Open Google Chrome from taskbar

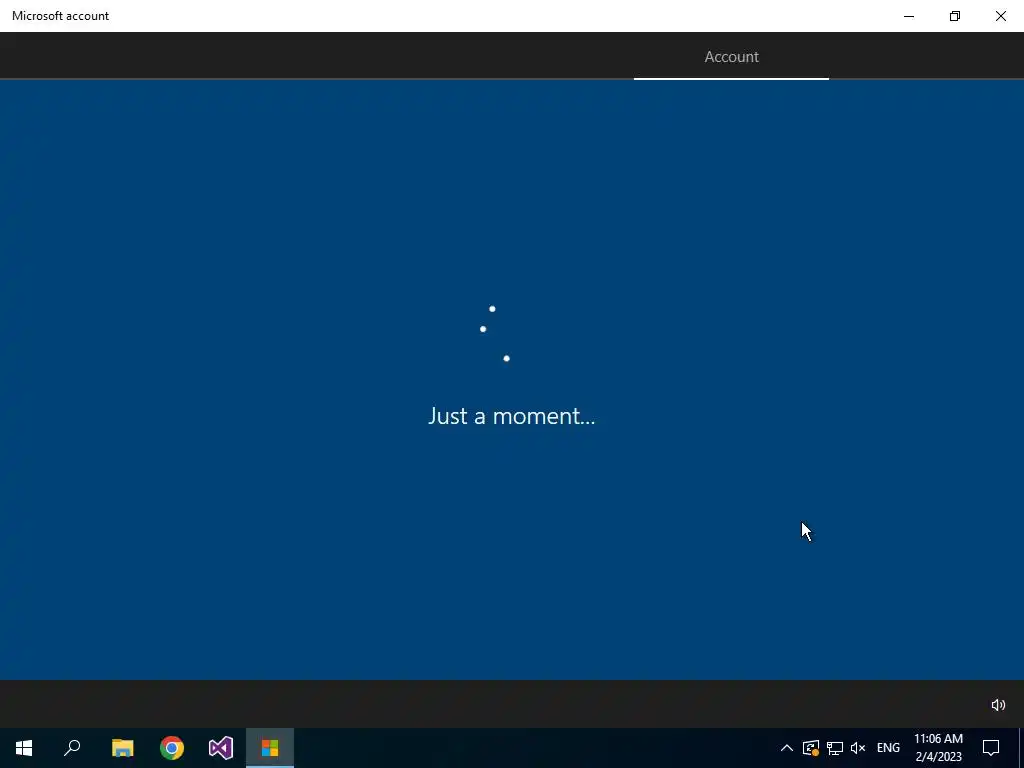pyautogui.click(x=172, y=748)
